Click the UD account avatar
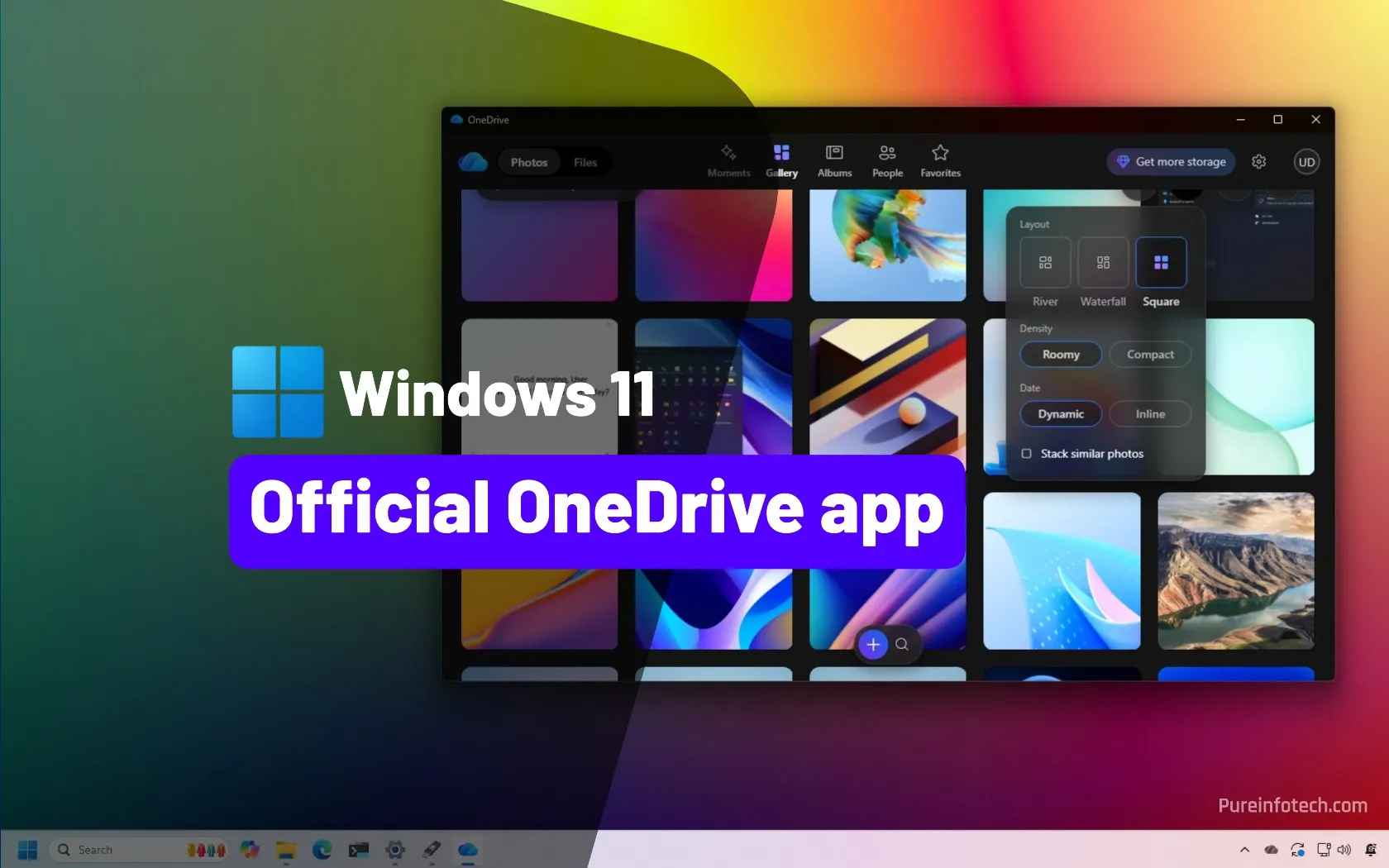 (x=1306, y=161)
